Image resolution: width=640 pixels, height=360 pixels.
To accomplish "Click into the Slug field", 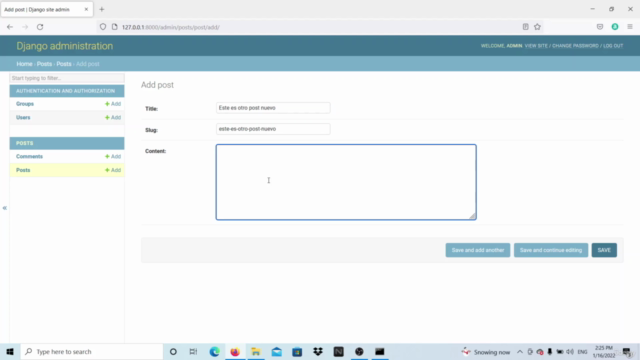I will coord(273,129).
